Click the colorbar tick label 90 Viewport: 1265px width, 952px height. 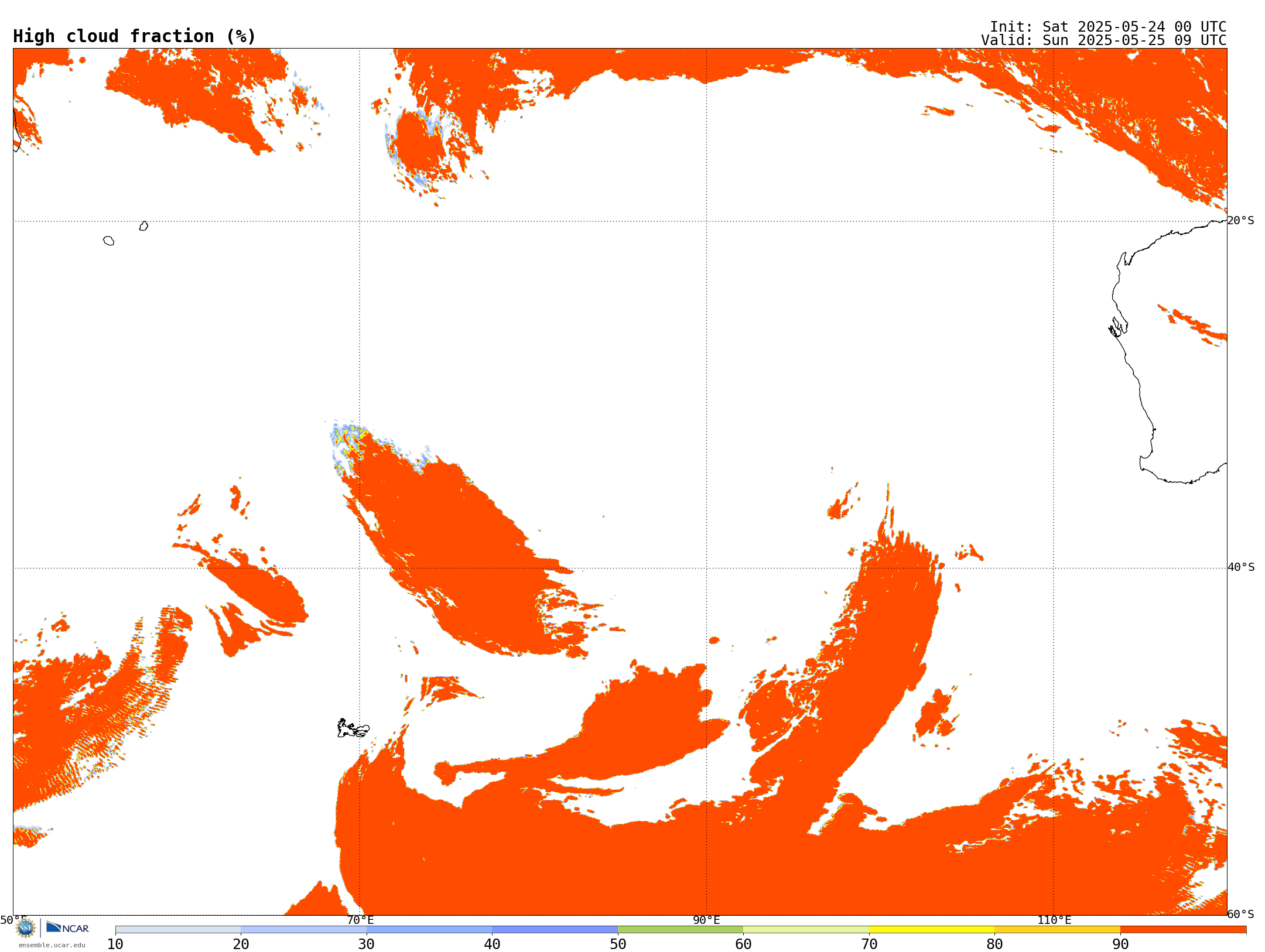coord(1120,944)
